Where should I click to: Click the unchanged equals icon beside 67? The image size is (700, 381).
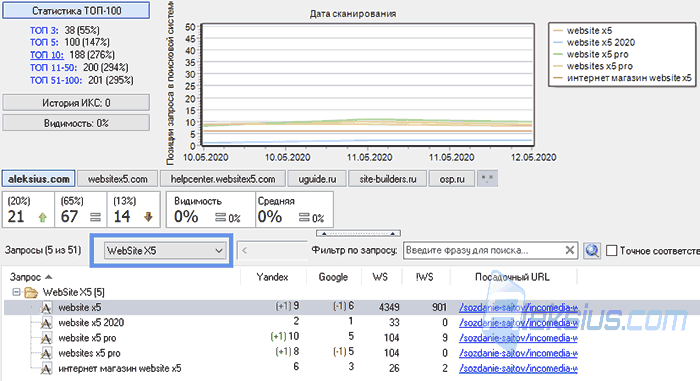95,217
